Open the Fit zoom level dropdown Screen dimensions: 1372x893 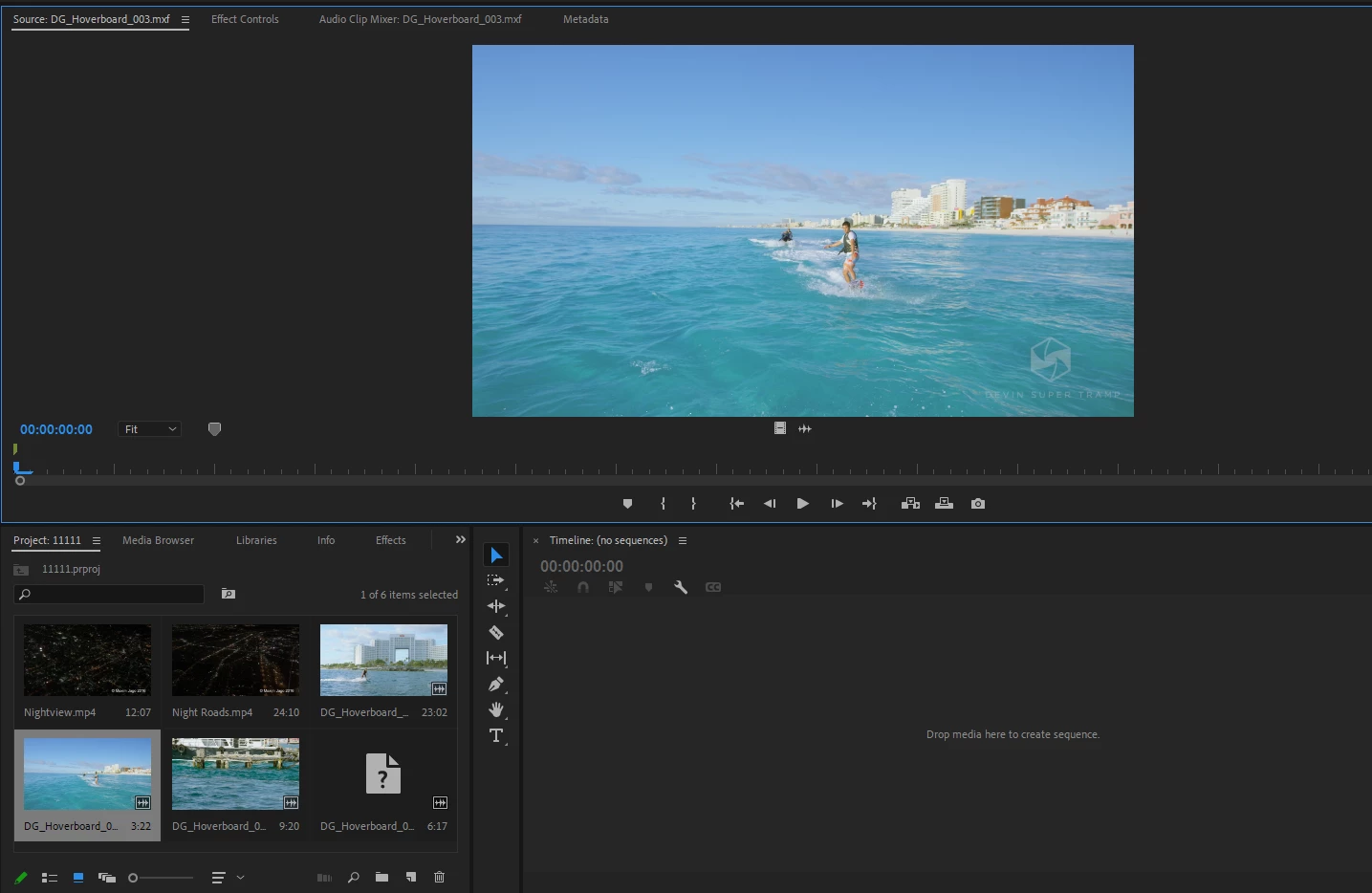point(150,429)
